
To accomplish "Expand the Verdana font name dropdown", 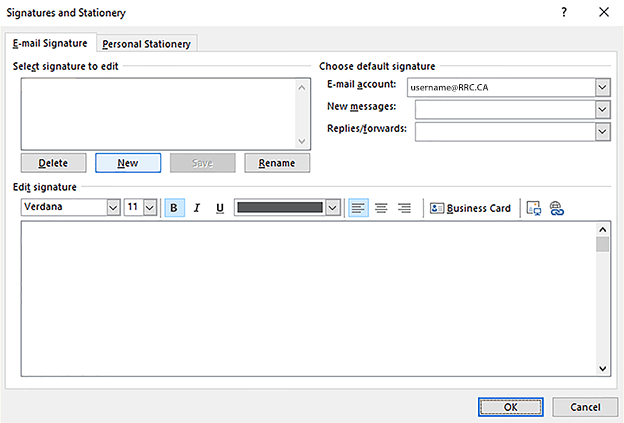I will (x=112, y=208).
